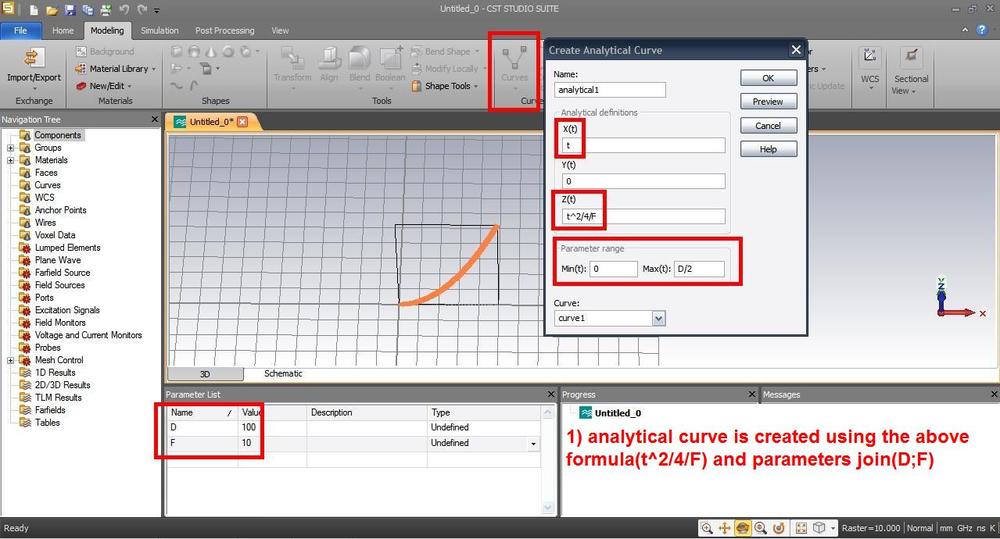Click OK in Create Analytical Curve dialog

tap(768, 78)
